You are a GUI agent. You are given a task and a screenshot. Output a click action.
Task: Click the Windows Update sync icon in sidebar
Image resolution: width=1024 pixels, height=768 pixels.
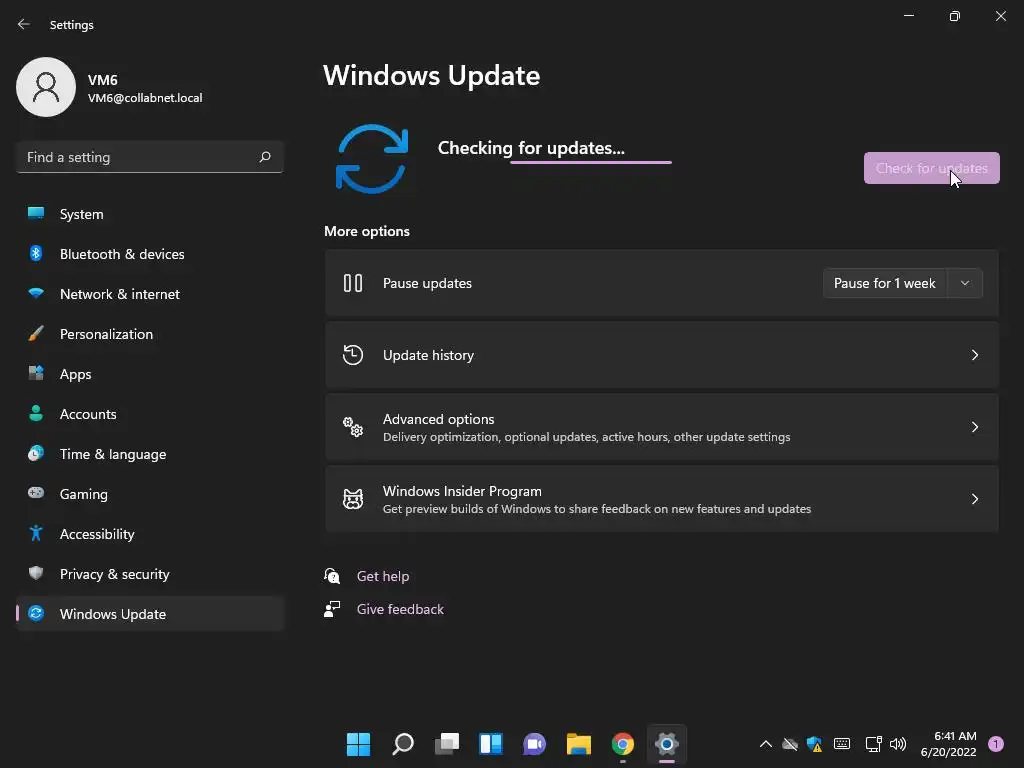click(x=36, y=613)
